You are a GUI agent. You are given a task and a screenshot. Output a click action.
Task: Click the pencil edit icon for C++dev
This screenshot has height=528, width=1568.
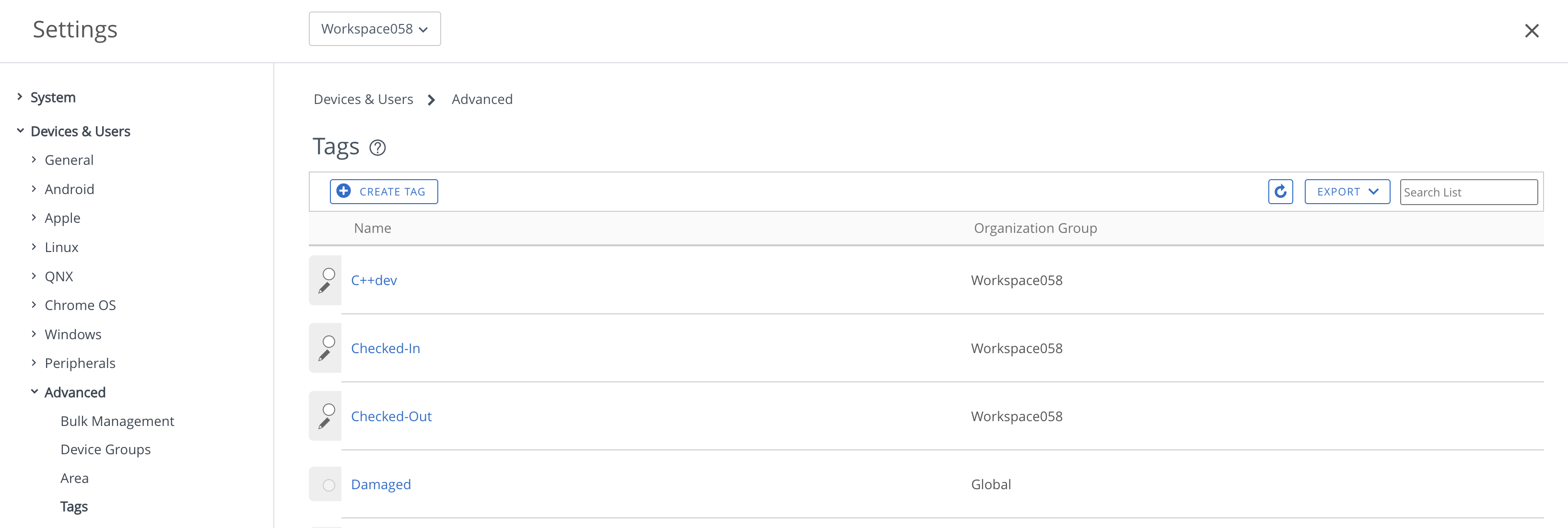click(325, 288)
